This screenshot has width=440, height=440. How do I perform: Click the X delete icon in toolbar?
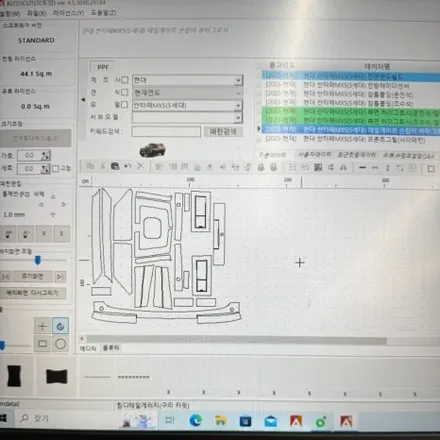141,166
